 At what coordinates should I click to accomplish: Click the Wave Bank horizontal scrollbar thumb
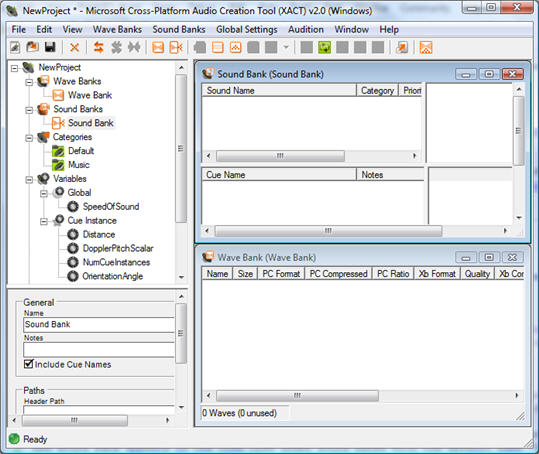pyautogui.click(x=297, y=396)
